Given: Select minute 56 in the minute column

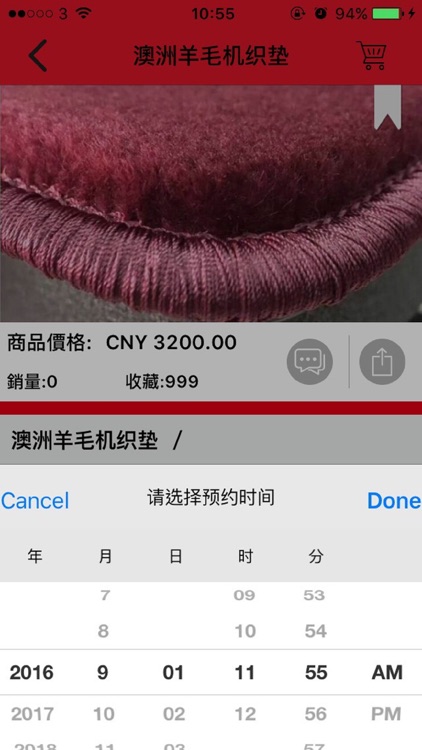Looking at the screenshot, I should [x=316, y=714].
